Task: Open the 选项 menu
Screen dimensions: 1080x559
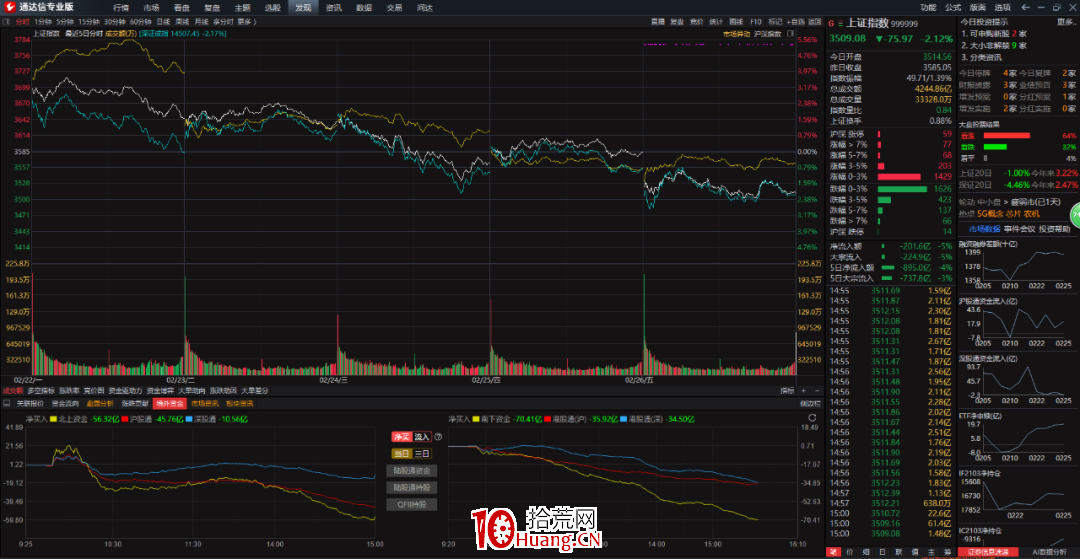Action: (1002, 8)
